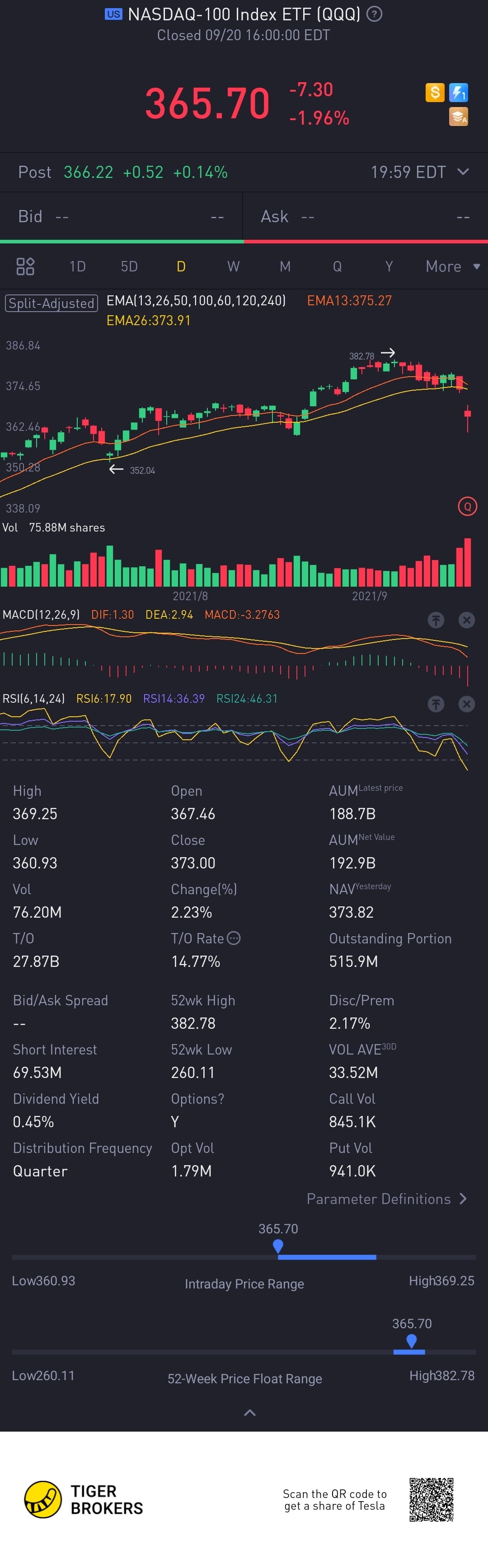Move RSI indicator panel to top
Viewport: 488px width, 1568px height.
436,704
